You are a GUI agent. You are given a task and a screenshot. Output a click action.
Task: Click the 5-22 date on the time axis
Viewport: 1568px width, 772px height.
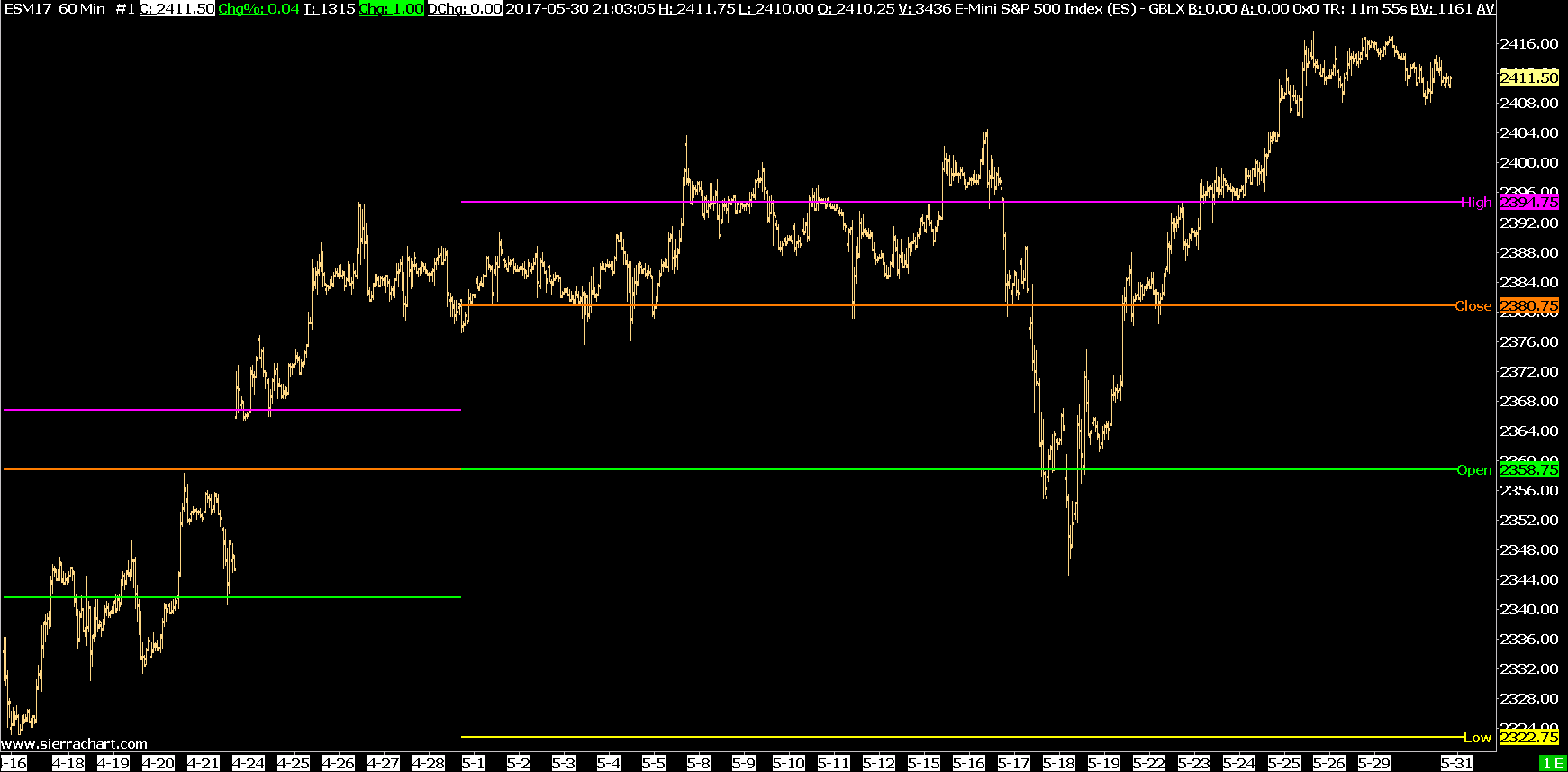(x=1149, y=763)
